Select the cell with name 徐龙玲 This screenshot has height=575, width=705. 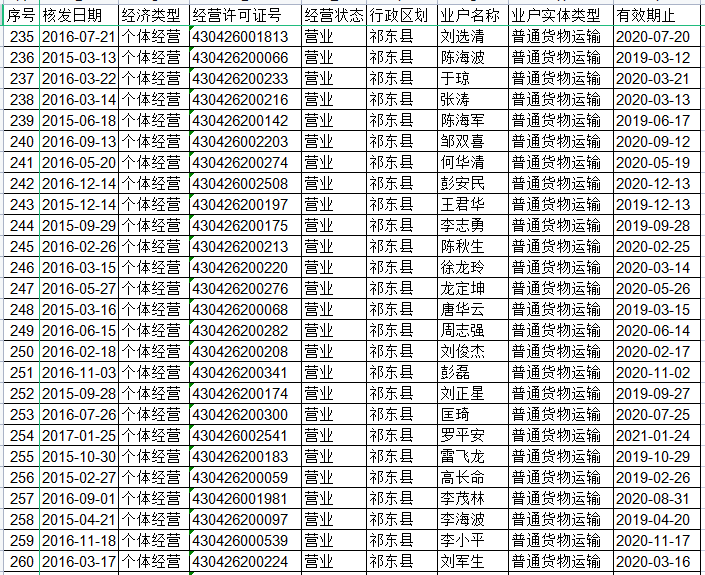point(462,267)
